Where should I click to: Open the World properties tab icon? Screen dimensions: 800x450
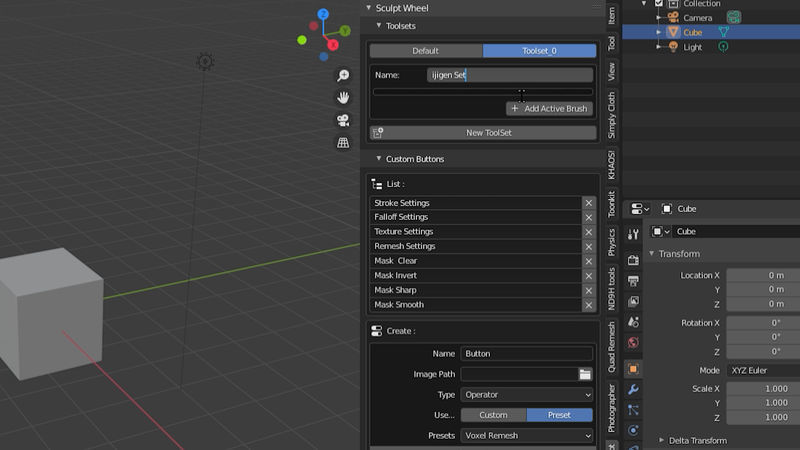coord(633,342)
